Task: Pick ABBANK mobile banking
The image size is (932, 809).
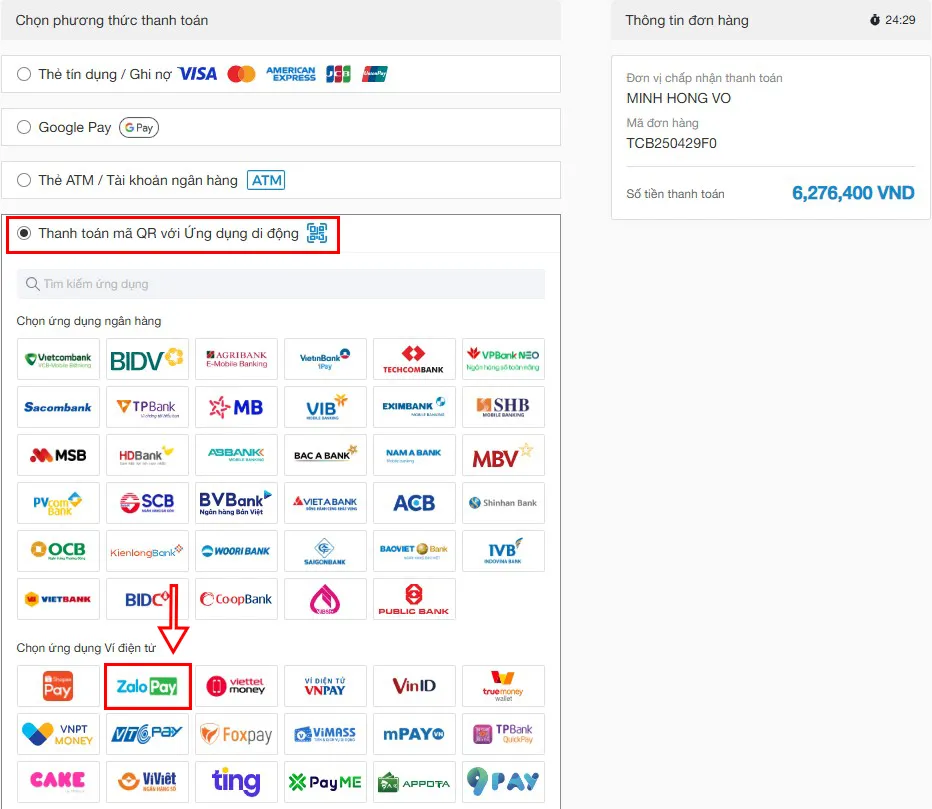Action: click(237, 455)
